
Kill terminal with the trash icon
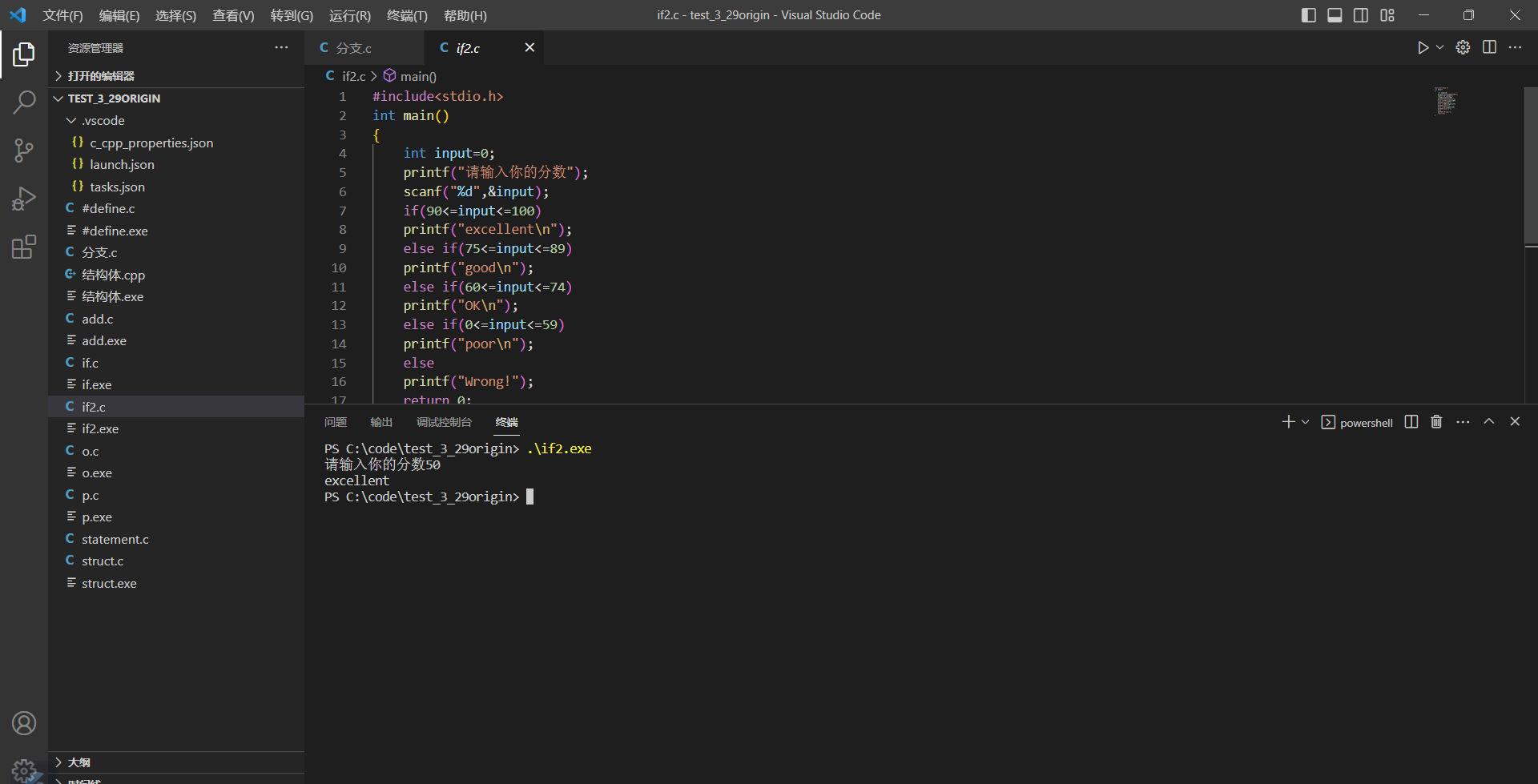tap(1436, 422)
